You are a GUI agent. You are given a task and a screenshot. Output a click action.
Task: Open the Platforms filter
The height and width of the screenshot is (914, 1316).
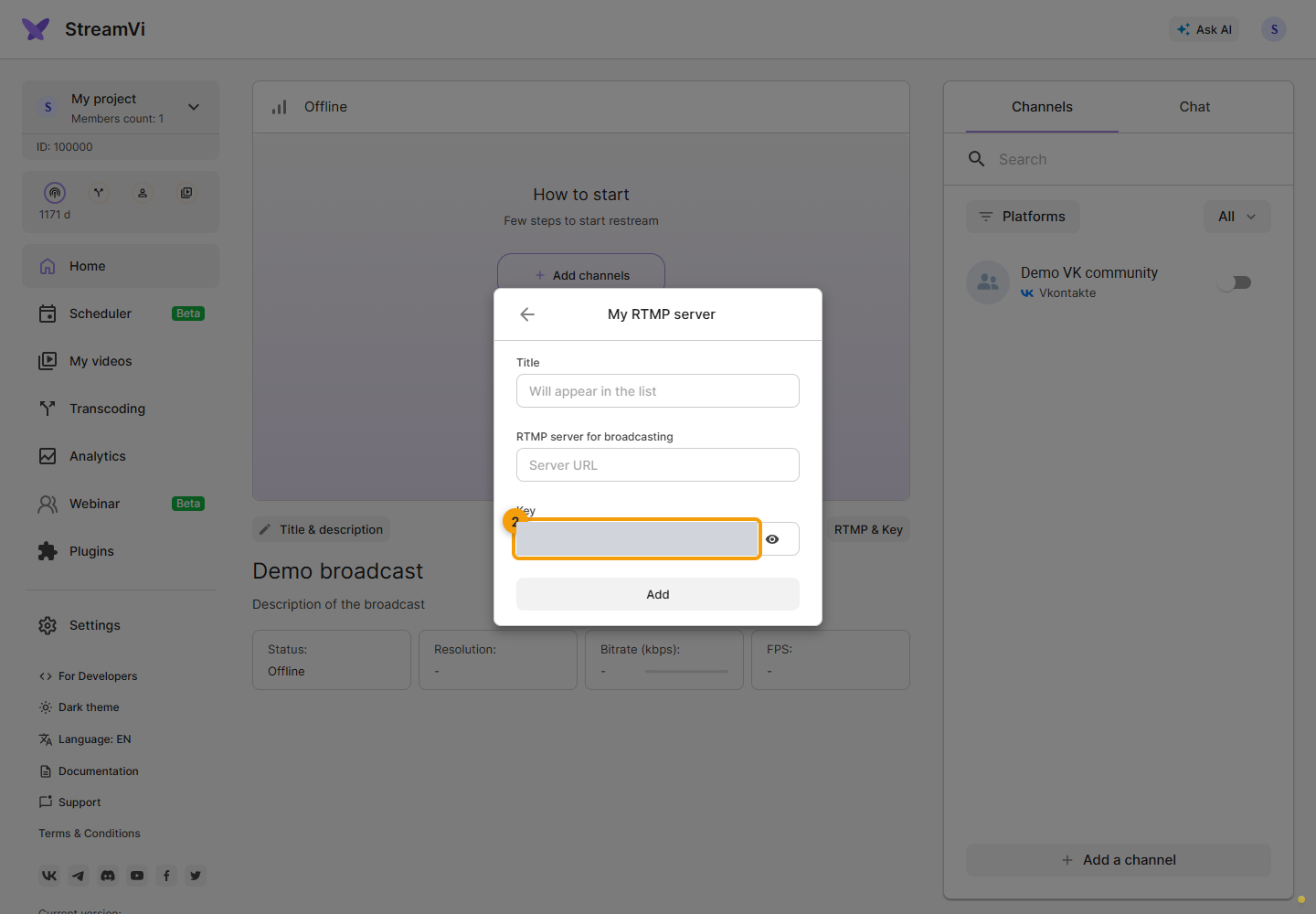[x=1023, y=217]
